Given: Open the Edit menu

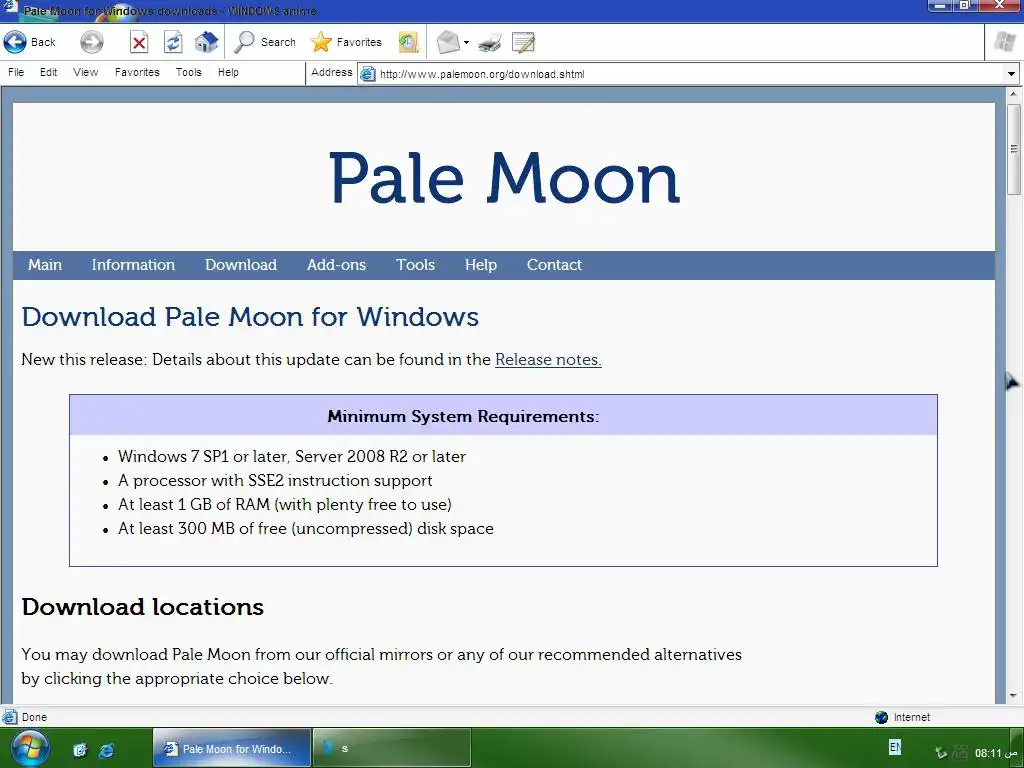Looking at the screenshot, I should tap(48, 72).
